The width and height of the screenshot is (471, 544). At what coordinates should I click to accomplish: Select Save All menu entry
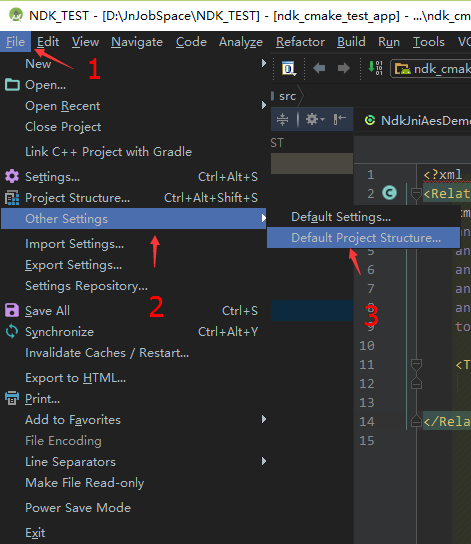[x=48, y=311]
